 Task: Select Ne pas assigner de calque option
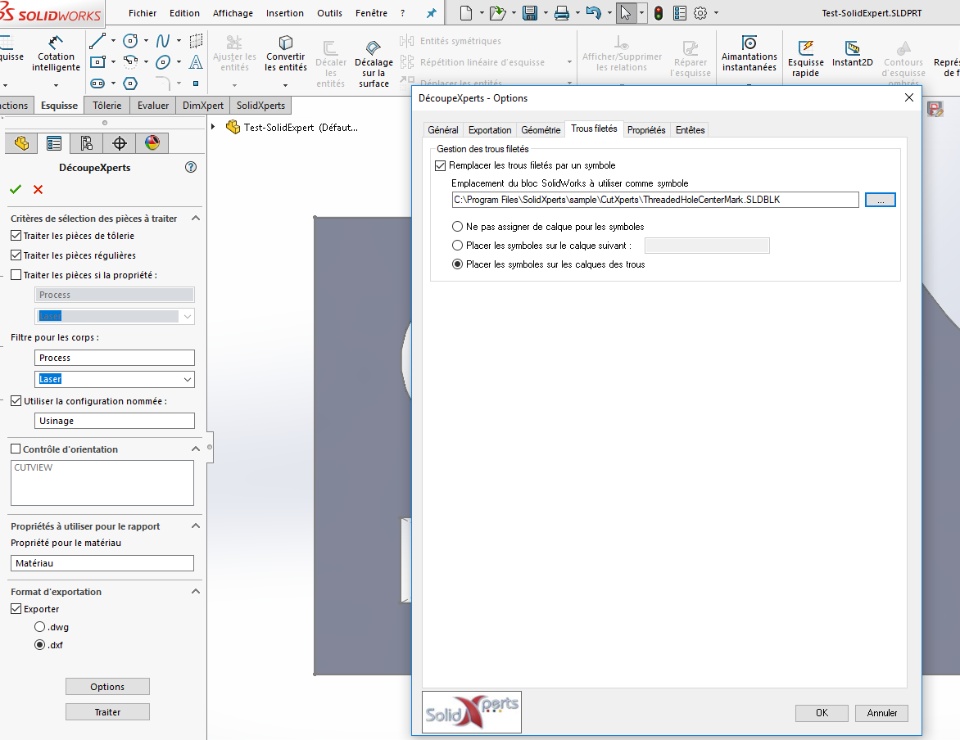pos(457,226)
